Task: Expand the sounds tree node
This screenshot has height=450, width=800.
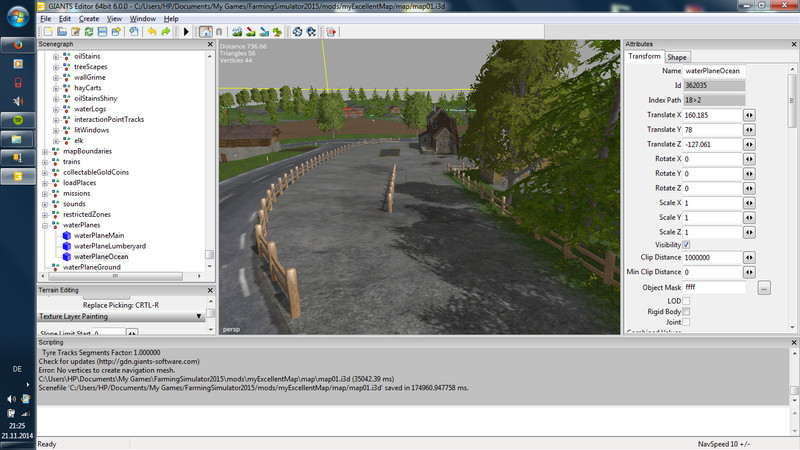Action: coord(45,204)
